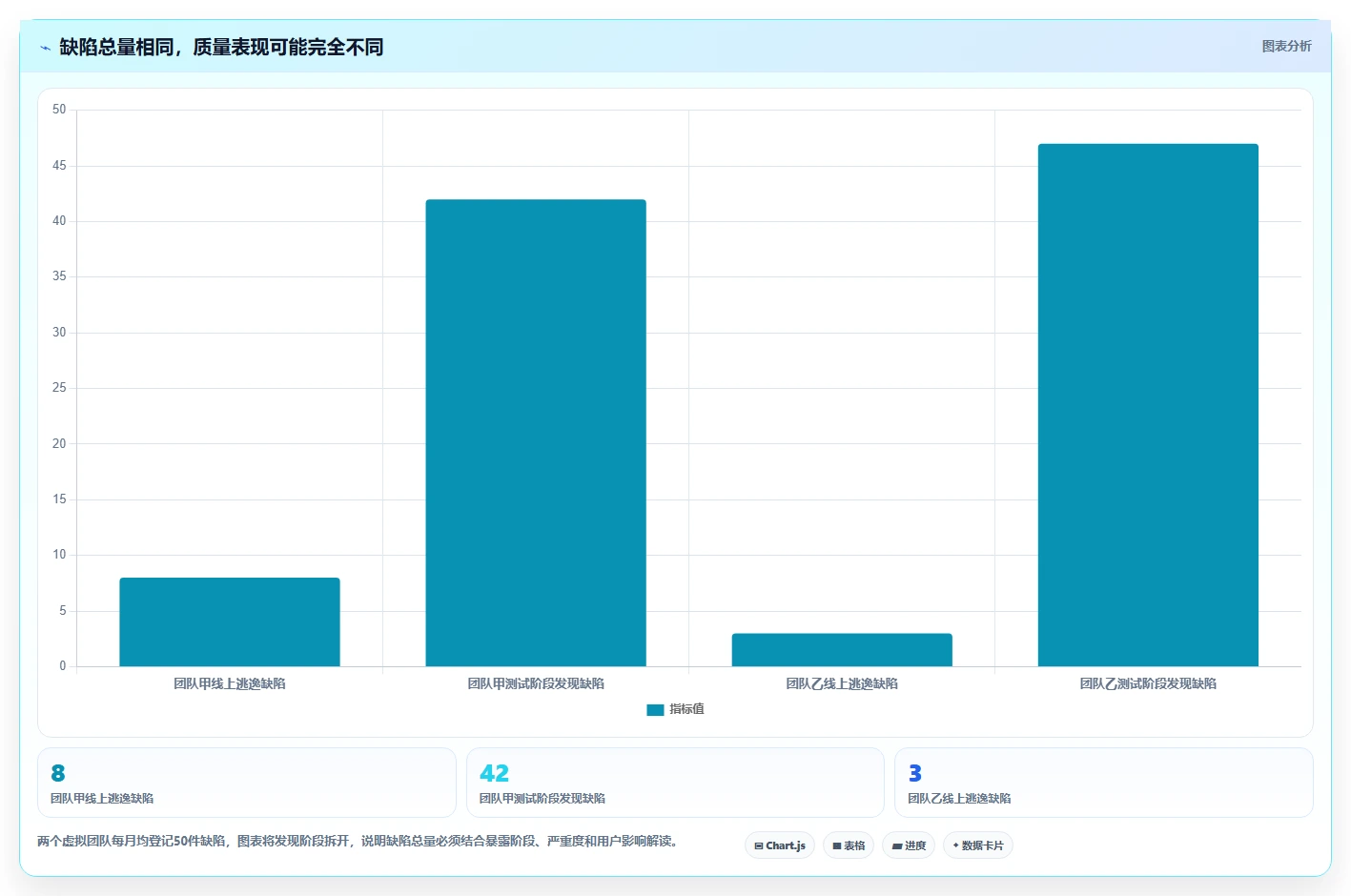Image resolution: width=1351 pixels, height=896 pixels.
Task: Click the square icon in 表格 tag
Action: click(x=837, y=845)
